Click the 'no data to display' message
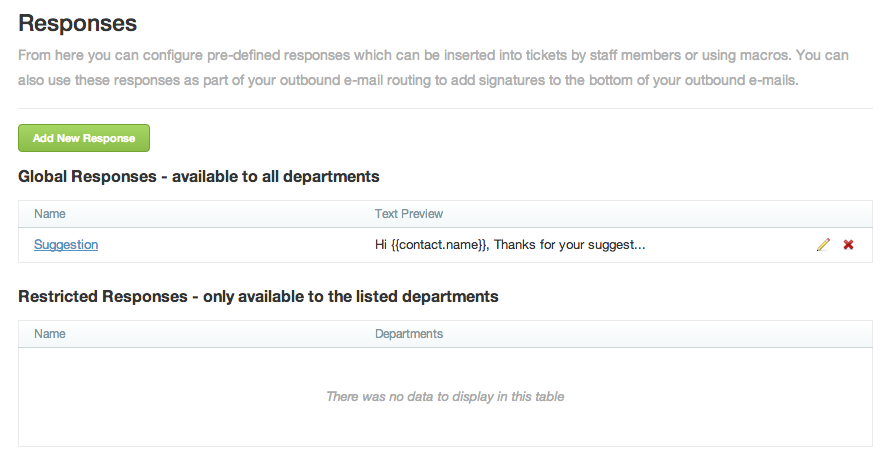This screenshot has width=890, height=460. [445, 396]
